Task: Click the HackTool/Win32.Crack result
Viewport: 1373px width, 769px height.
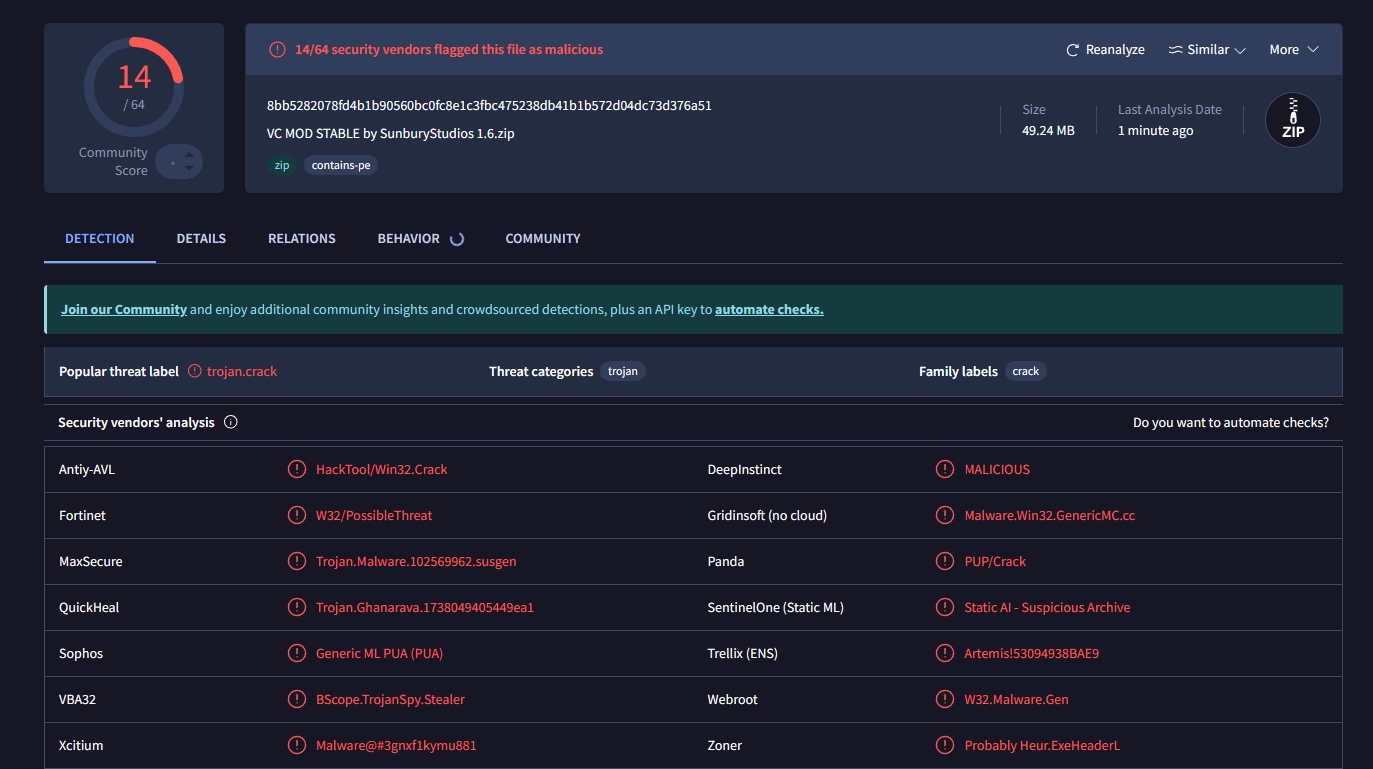Action: [x=382, y=469]
